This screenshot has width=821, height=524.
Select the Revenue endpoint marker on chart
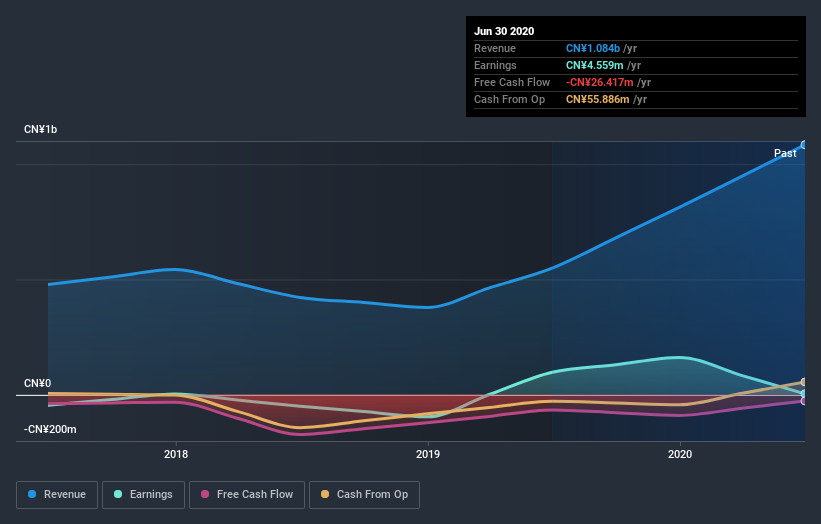coord(804,145)
